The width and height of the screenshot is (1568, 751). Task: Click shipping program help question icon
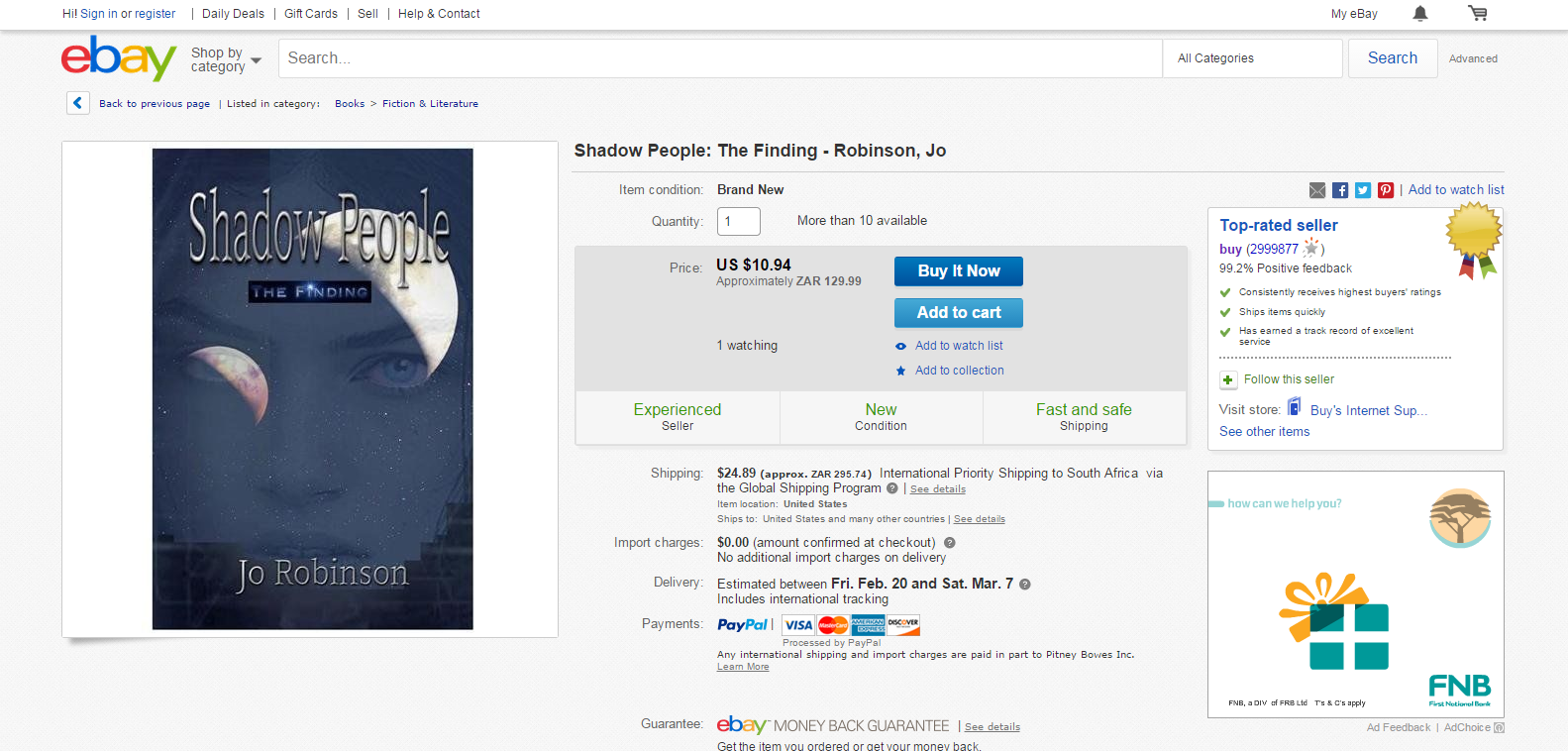click(892, 488)
